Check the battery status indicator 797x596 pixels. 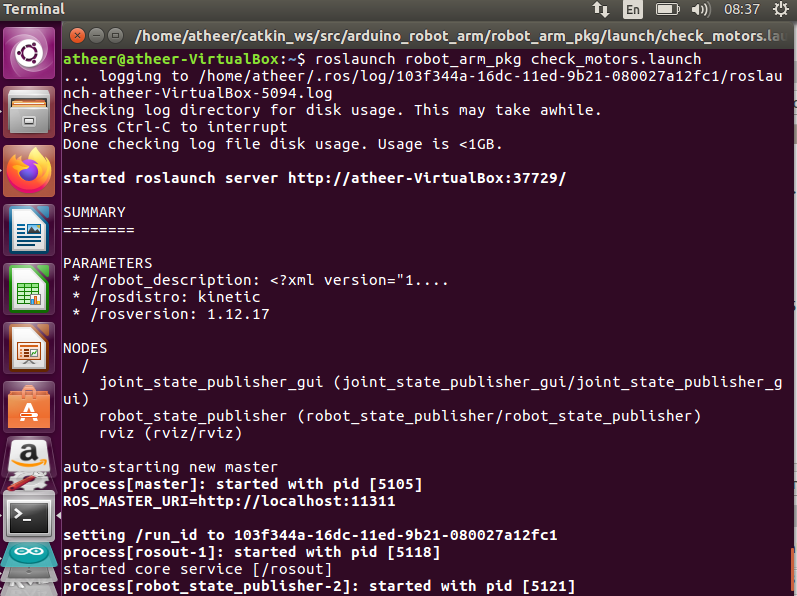(x=667, y=9)
